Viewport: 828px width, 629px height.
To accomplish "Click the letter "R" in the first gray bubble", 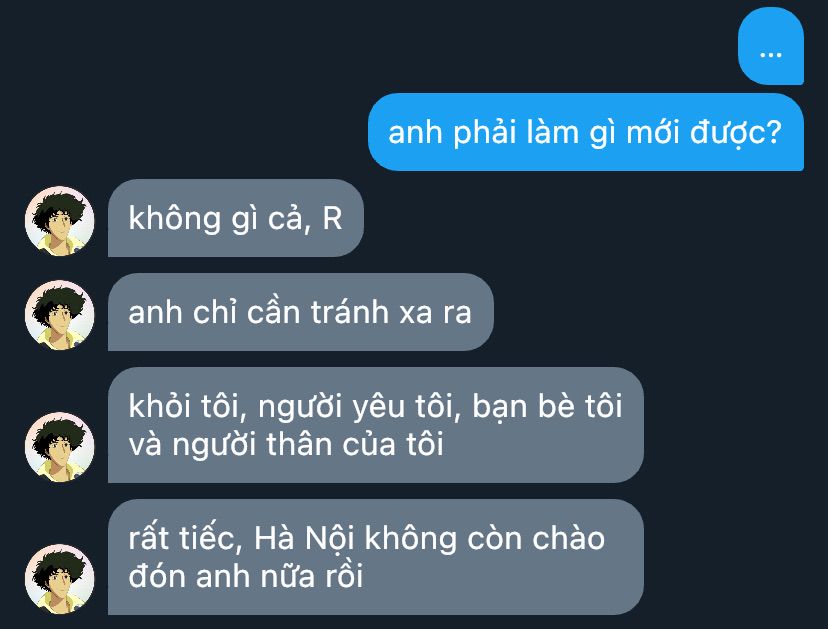I will click(x=332, y=218).
